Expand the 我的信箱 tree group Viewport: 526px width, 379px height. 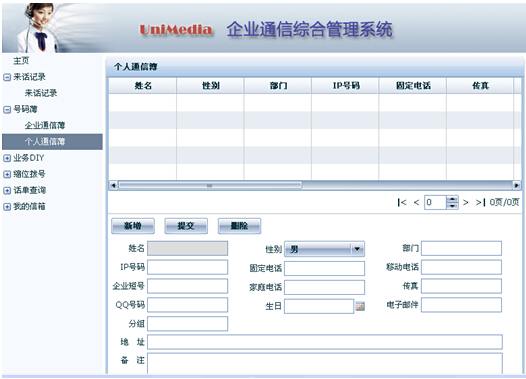click(x=7, y=207)
